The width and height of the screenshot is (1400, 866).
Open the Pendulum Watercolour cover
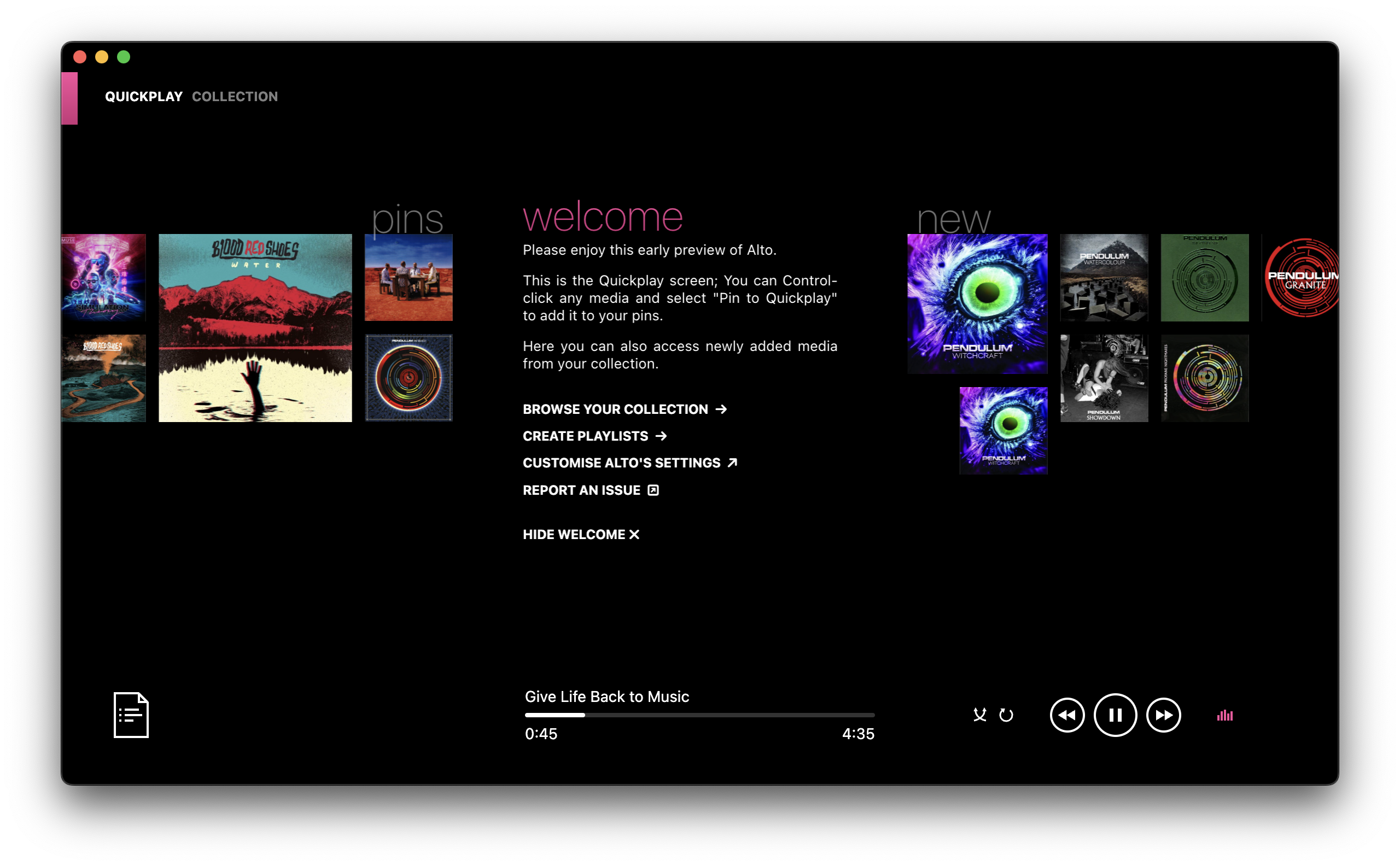coord(1104,277)
